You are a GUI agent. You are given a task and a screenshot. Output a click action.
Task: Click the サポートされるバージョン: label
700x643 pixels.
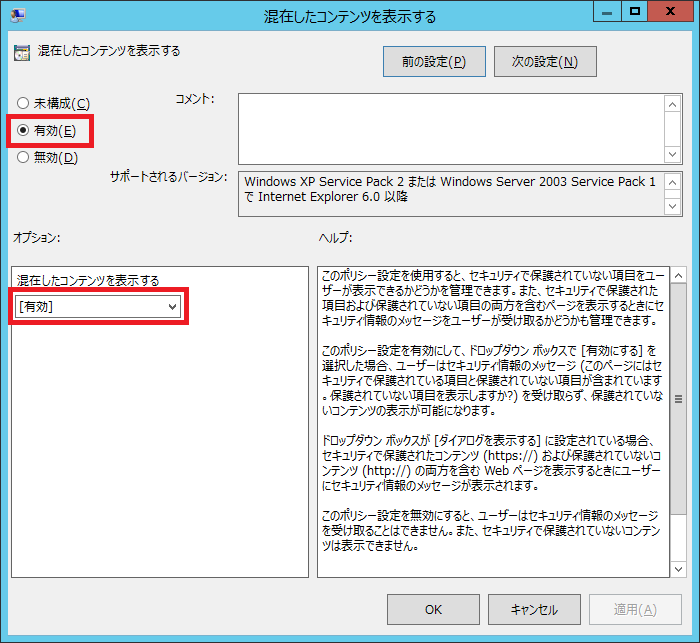coord(169,177)
